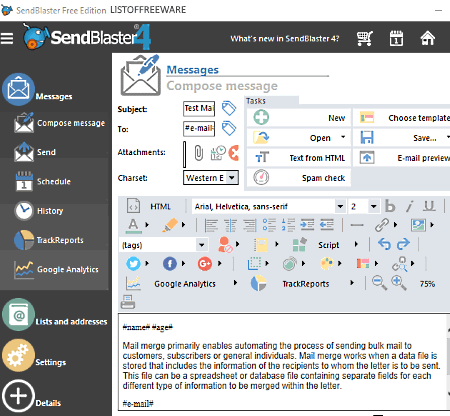This screenshot has height=416, width=450.
Task: Insert a bulleted list
Action: (x=269, y=225)
